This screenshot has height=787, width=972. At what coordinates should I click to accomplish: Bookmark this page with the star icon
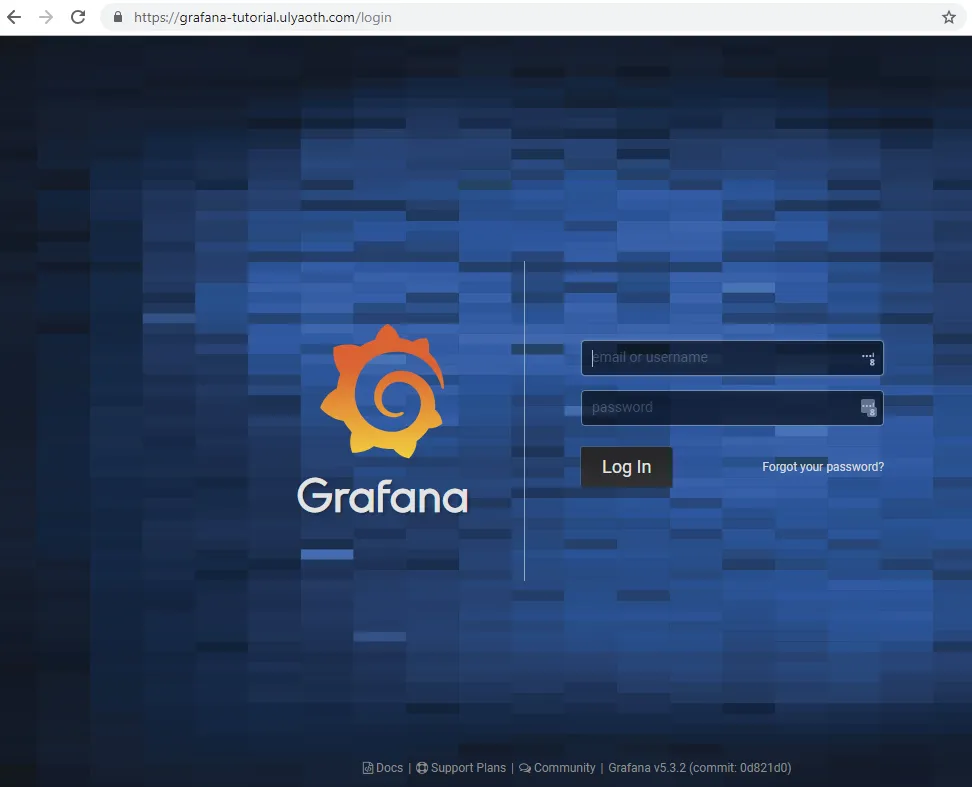[x=948, y=17]
